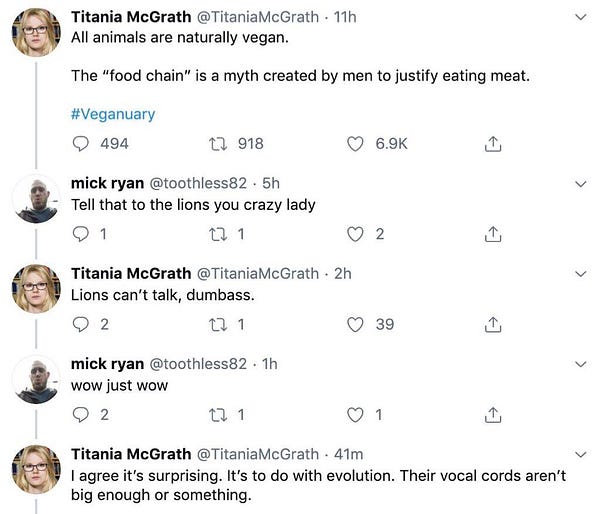Reply to "Lions can't talk" tweet
The height and width of the screenshot is (514, 600).
coord(82,324)
